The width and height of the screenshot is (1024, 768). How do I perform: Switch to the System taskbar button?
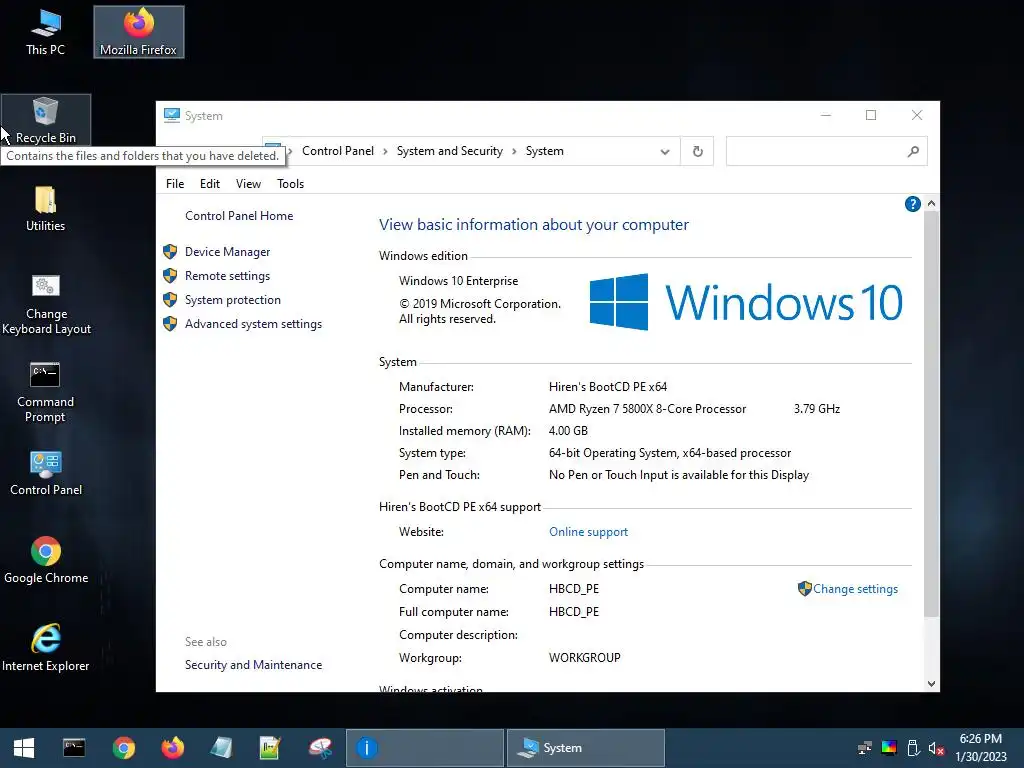tap(586, 748)
